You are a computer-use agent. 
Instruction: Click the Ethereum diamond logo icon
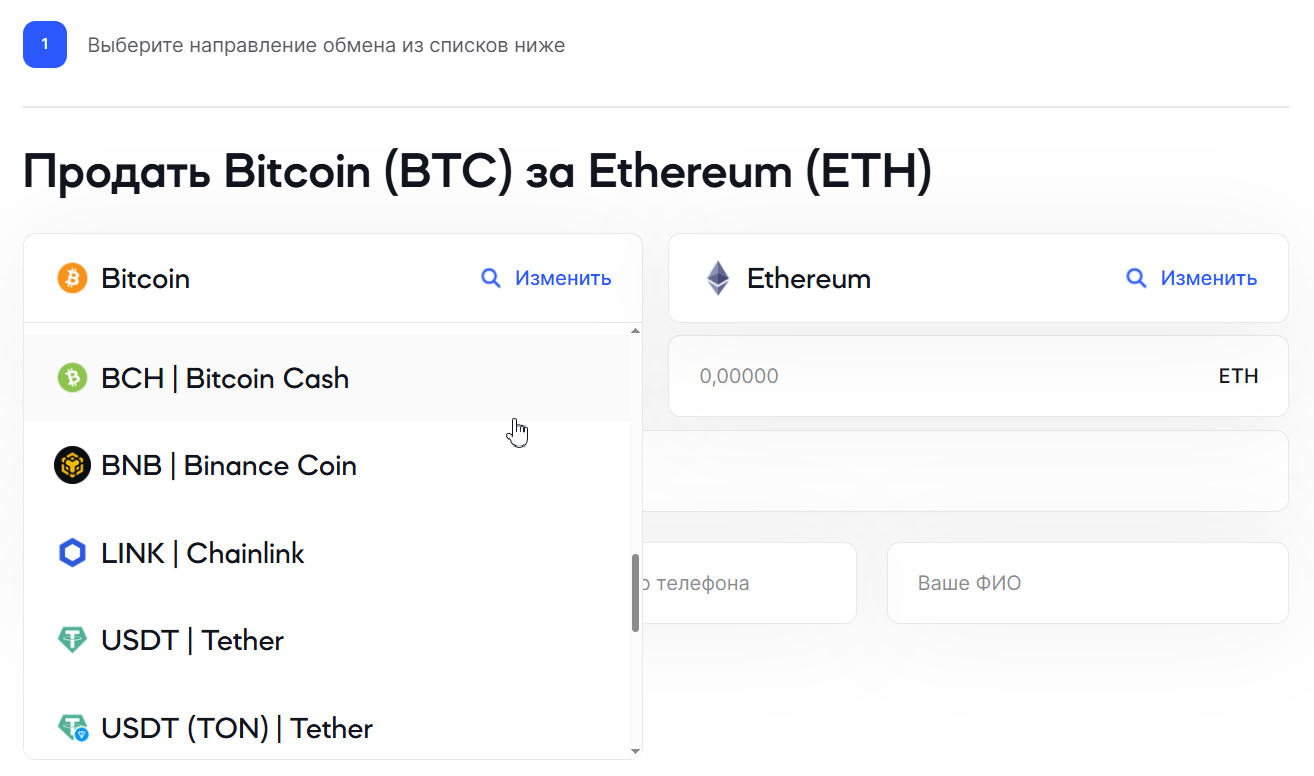[x=718, y=278]
